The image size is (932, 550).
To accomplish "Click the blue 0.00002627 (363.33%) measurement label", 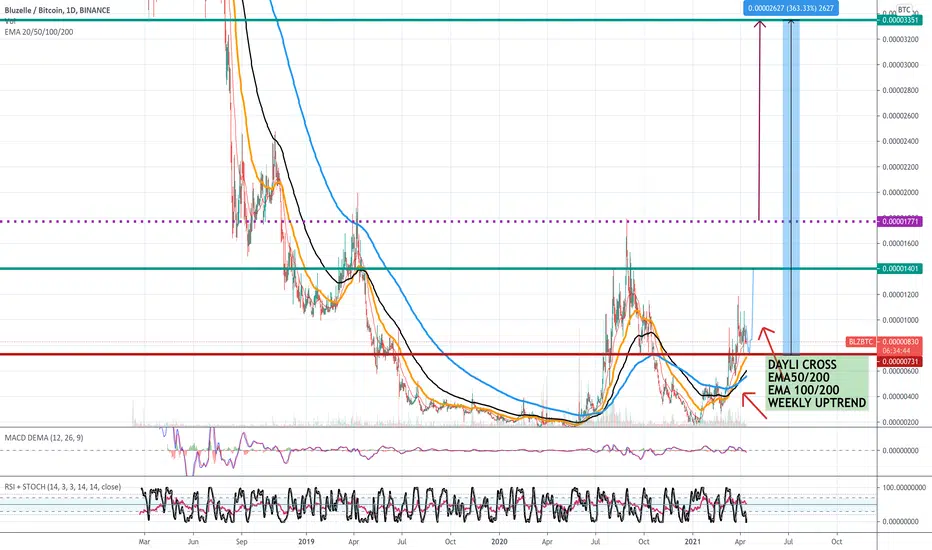I will 791,8.
